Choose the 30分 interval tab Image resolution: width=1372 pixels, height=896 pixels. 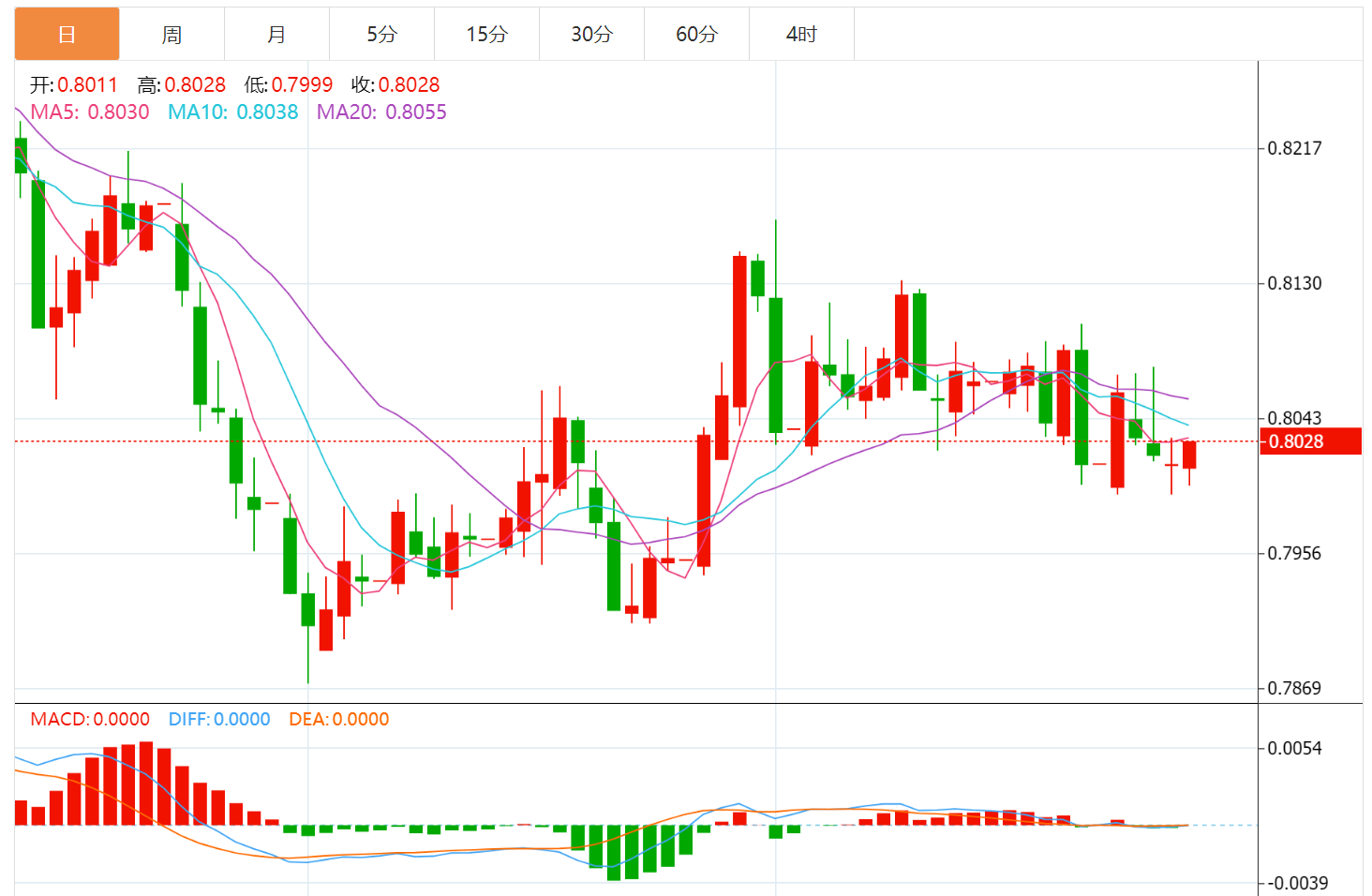pyautogui.click(x=591, y=35)
